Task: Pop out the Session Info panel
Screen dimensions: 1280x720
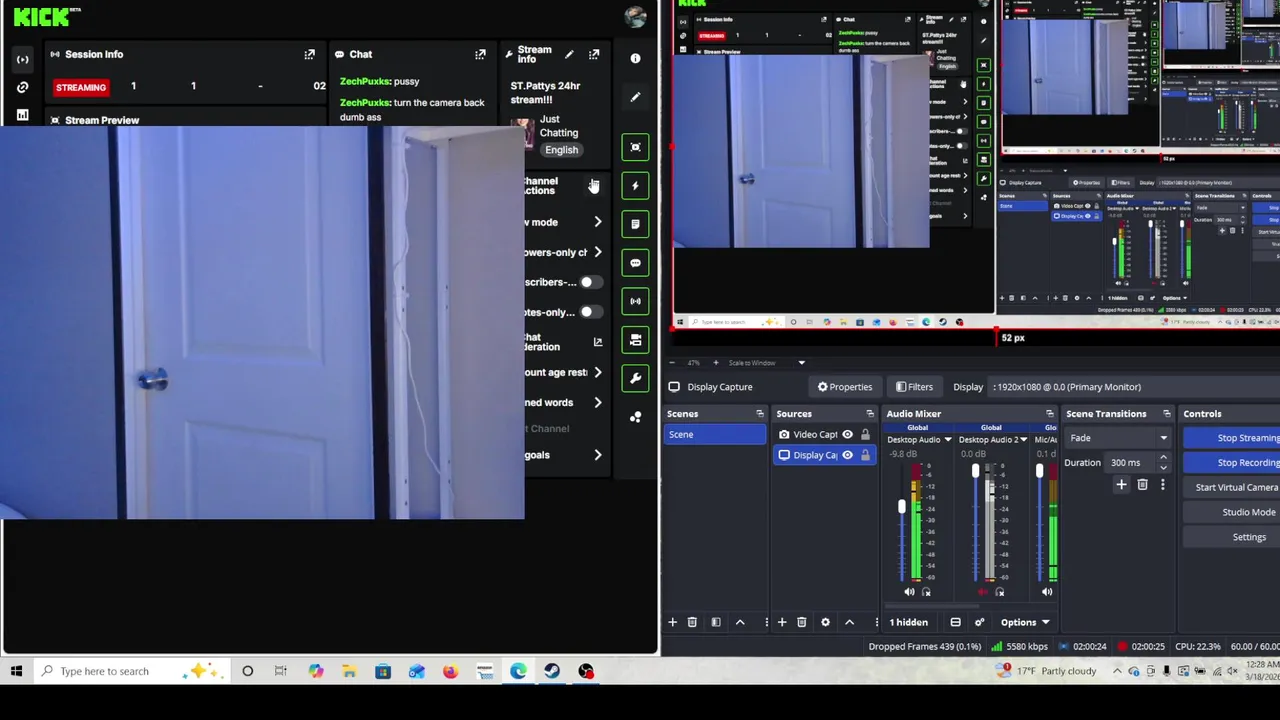Action: (x=309, y=54)
